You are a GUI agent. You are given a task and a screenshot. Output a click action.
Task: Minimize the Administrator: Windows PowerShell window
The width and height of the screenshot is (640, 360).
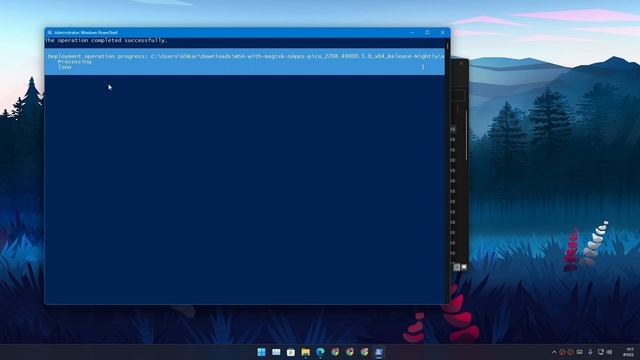point(412,33)
